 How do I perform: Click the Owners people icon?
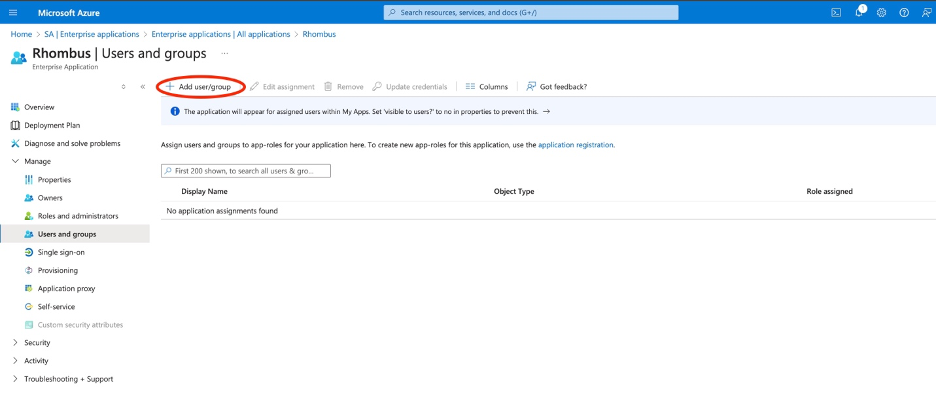(29, 198)
